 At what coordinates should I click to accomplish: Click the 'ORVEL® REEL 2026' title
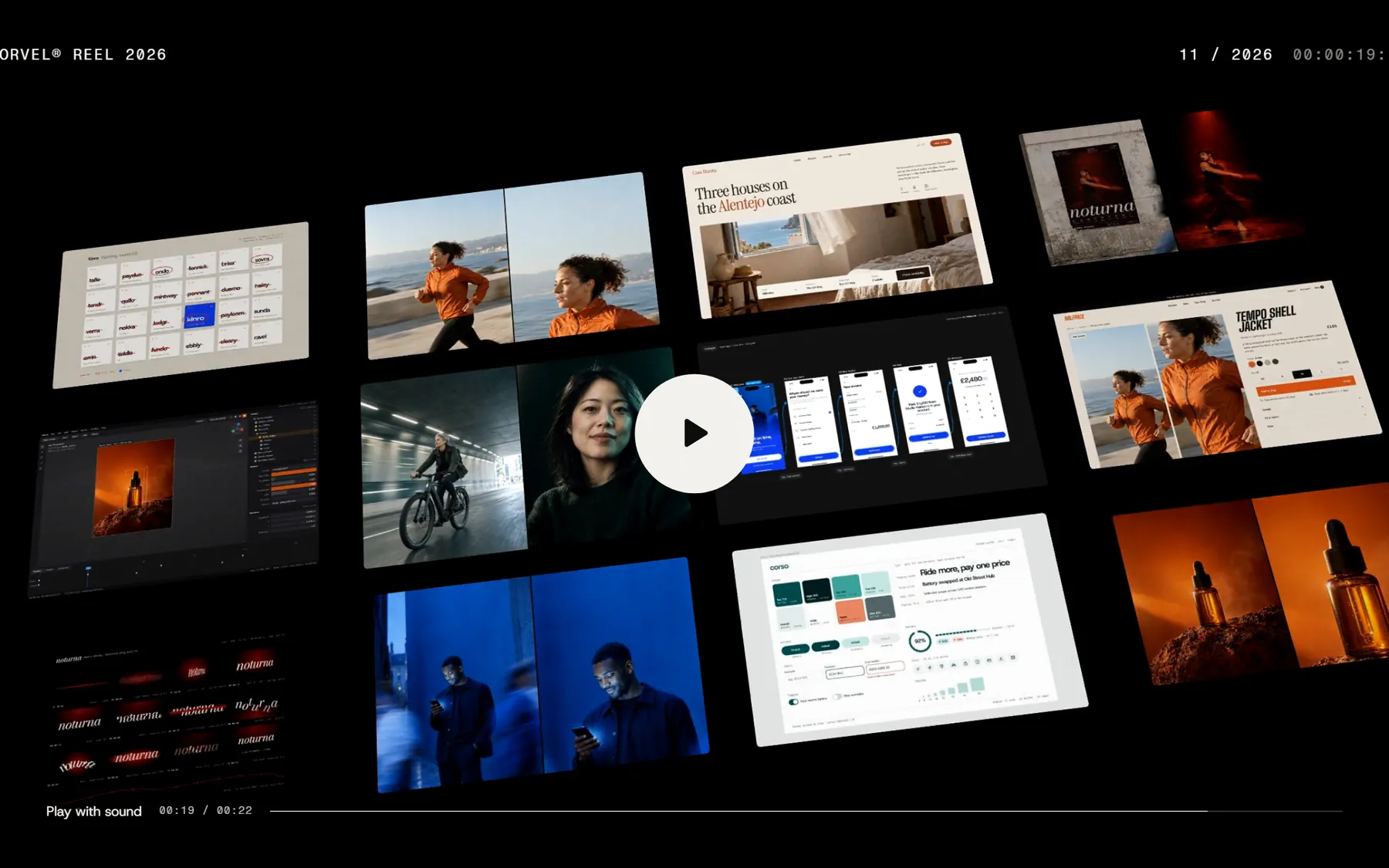click(x=83, y=55)
